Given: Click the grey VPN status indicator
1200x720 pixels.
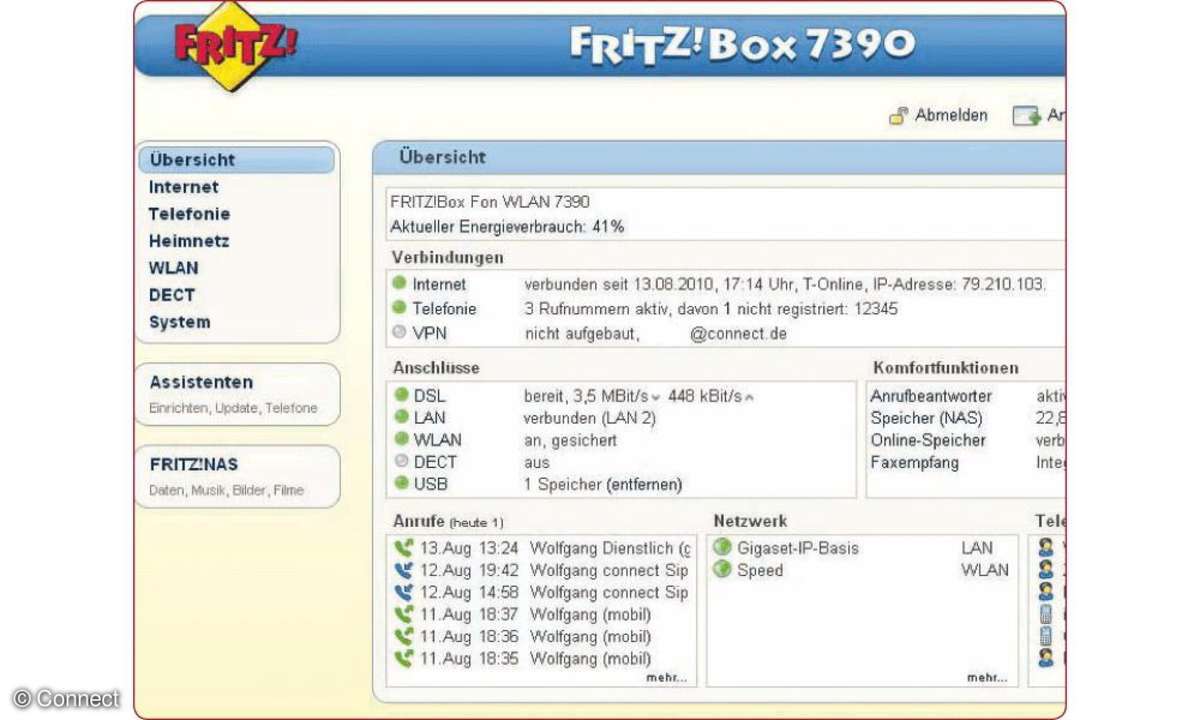Looking at the screenshot, I should (x=400, y=333).
